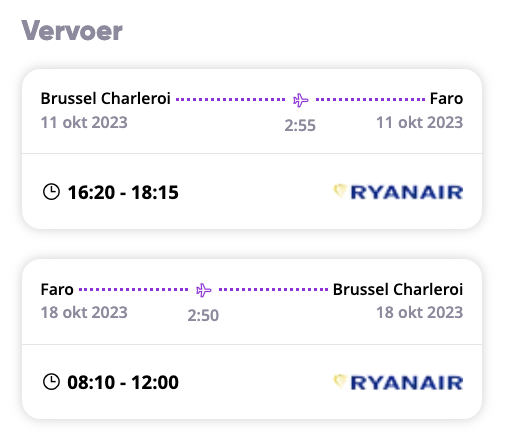Screen dimensions: 508x440
Task: Select the Vervoer section heading
Action: click(72, 31)
